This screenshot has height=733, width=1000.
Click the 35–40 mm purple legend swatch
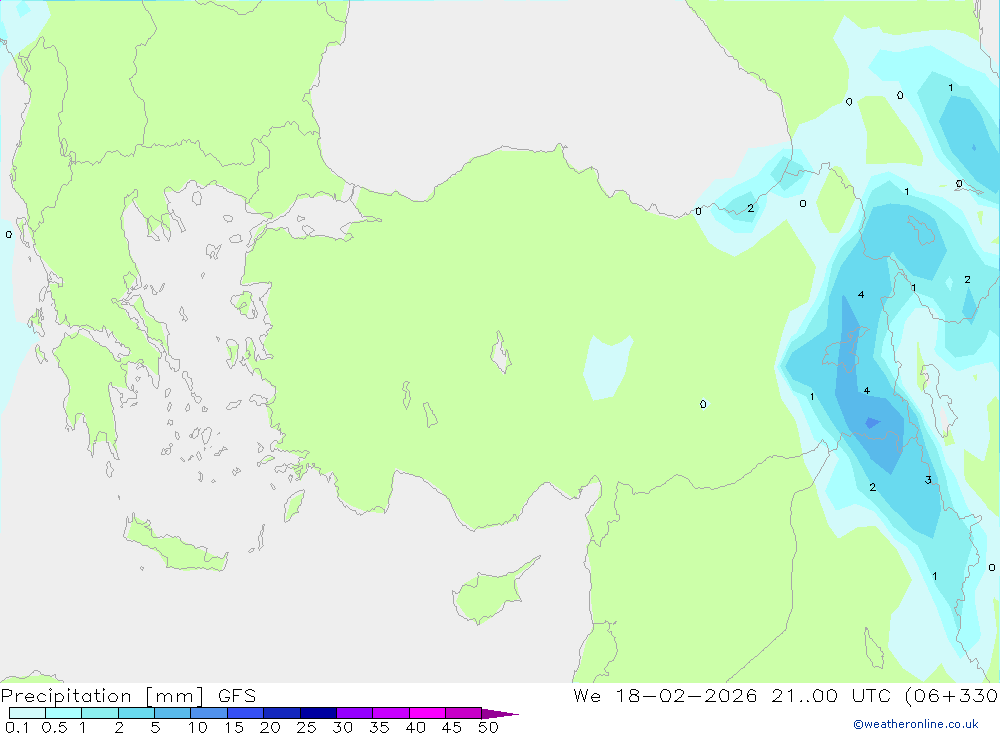[x=390, y=713]
